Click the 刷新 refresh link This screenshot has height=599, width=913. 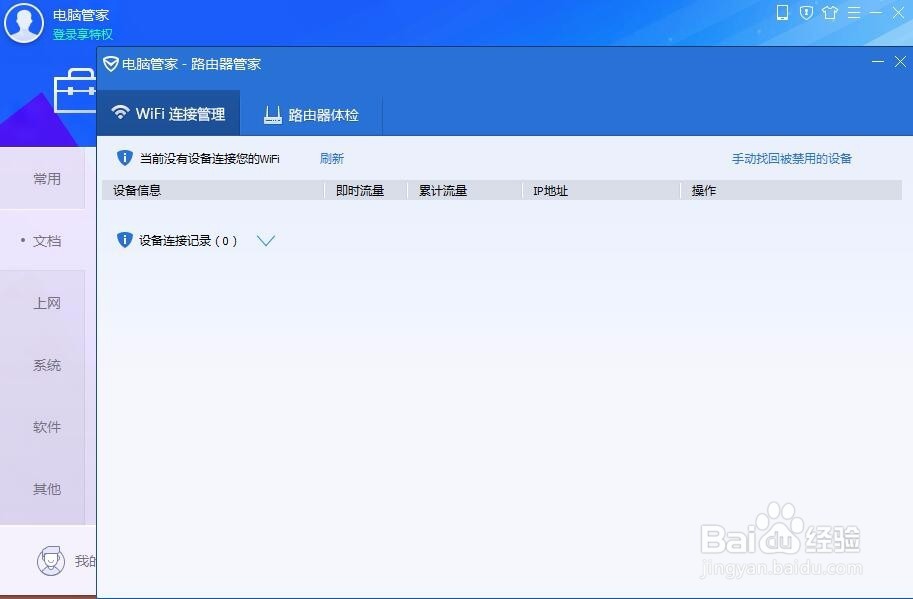pyautogui.click(x=331, y=157)
